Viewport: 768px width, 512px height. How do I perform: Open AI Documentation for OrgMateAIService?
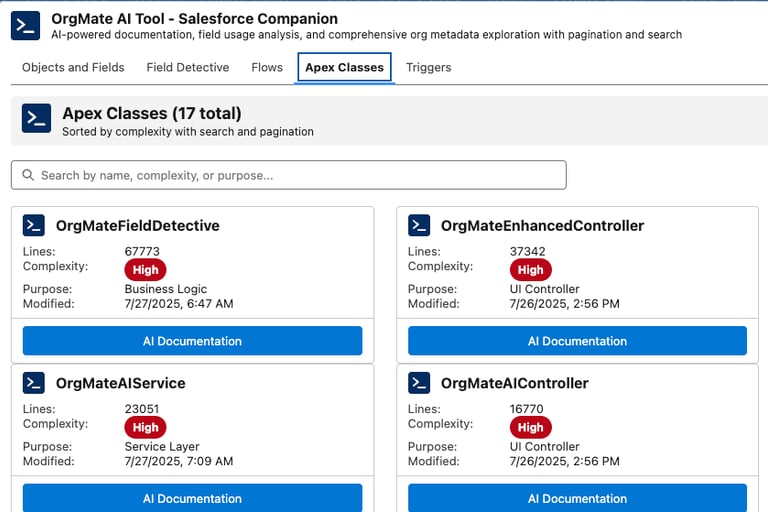click(192, 498)
